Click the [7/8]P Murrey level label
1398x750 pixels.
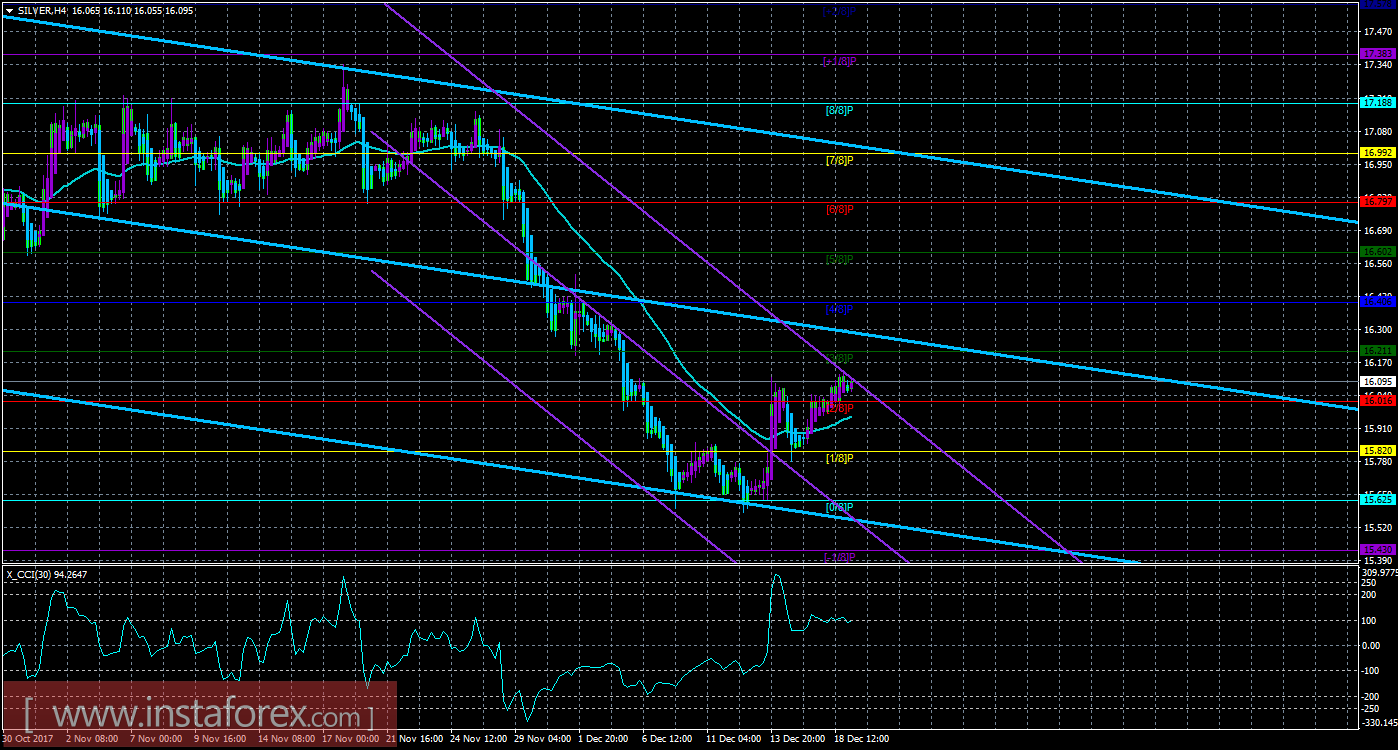pos(839,160)
